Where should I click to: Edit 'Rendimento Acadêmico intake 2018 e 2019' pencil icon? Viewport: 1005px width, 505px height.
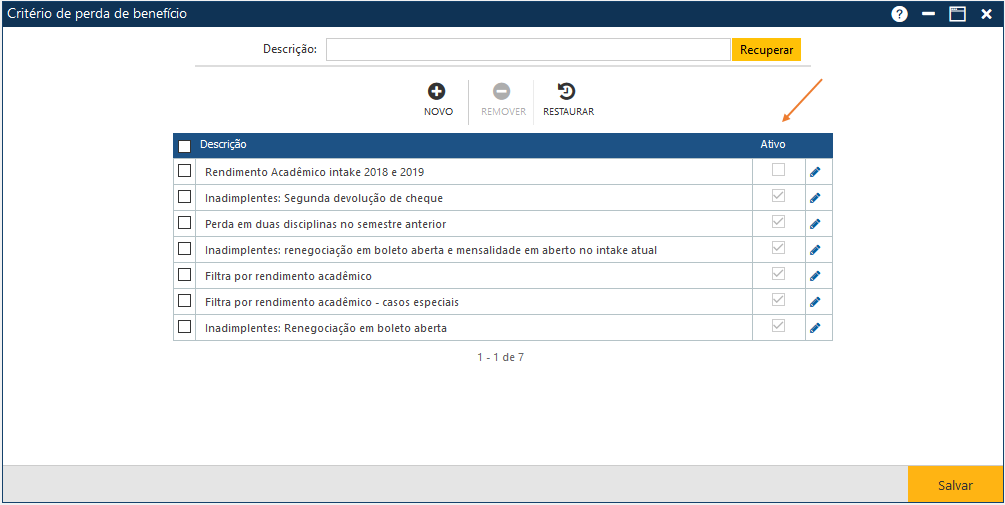(x=815, y=172)
